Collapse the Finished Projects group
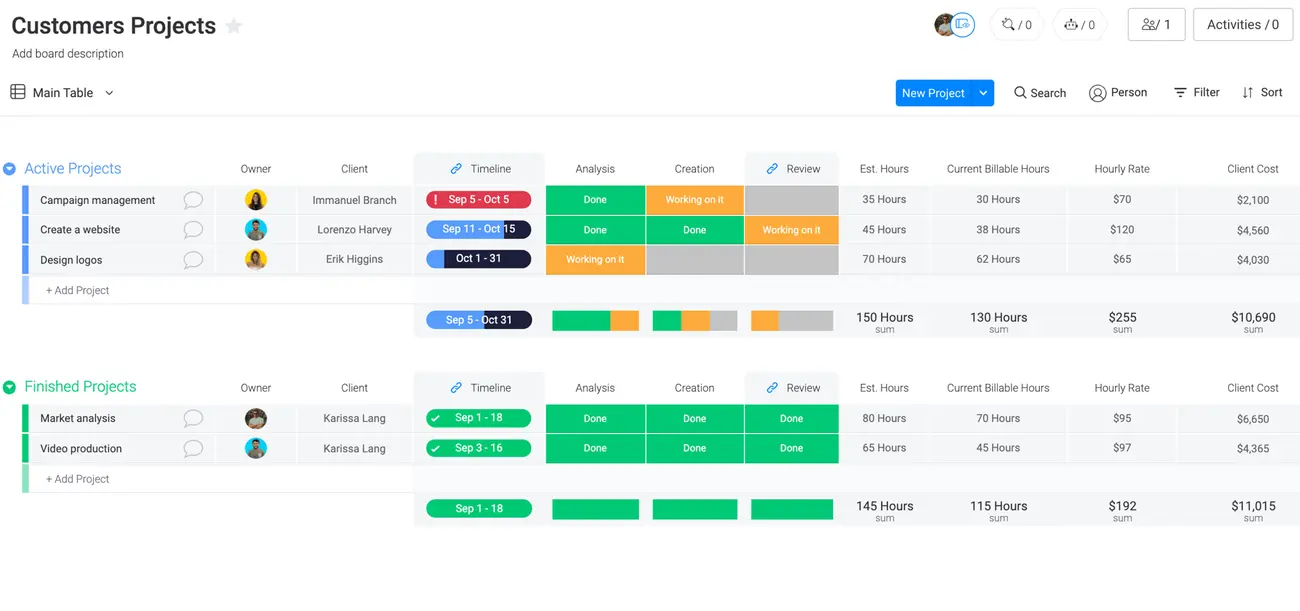The width and height of the screenshot is (1300, 611). coord(10,387)
